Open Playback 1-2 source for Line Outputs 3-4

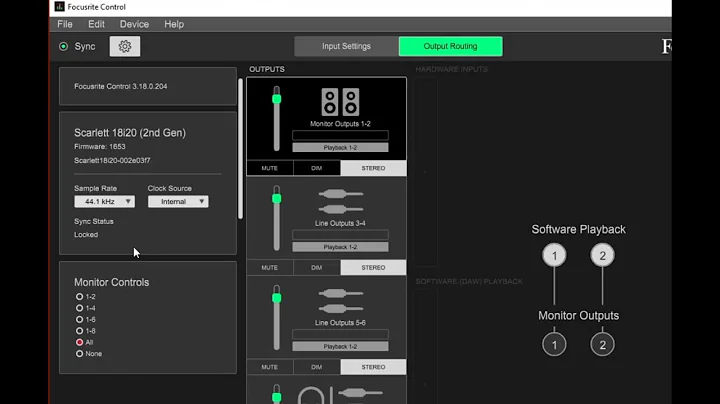[x=340, y=247]
